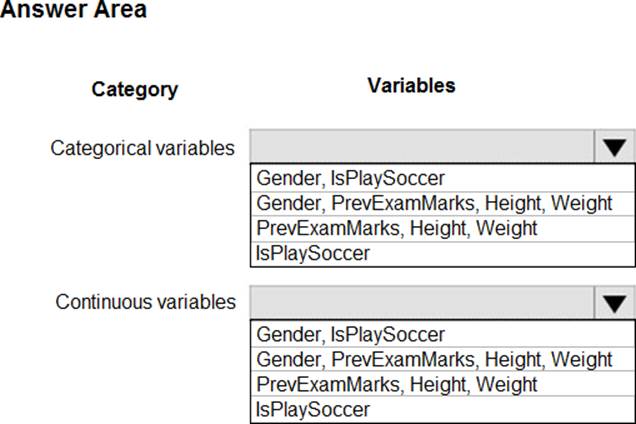Select 'PrevExamMarks, Height, Weight' under Categorical variables

coord(396,228)
